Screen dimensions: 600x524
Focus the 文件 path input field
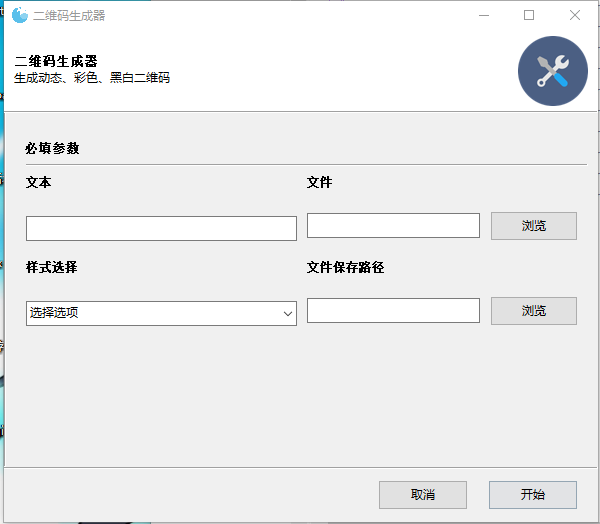pos(393,225)
